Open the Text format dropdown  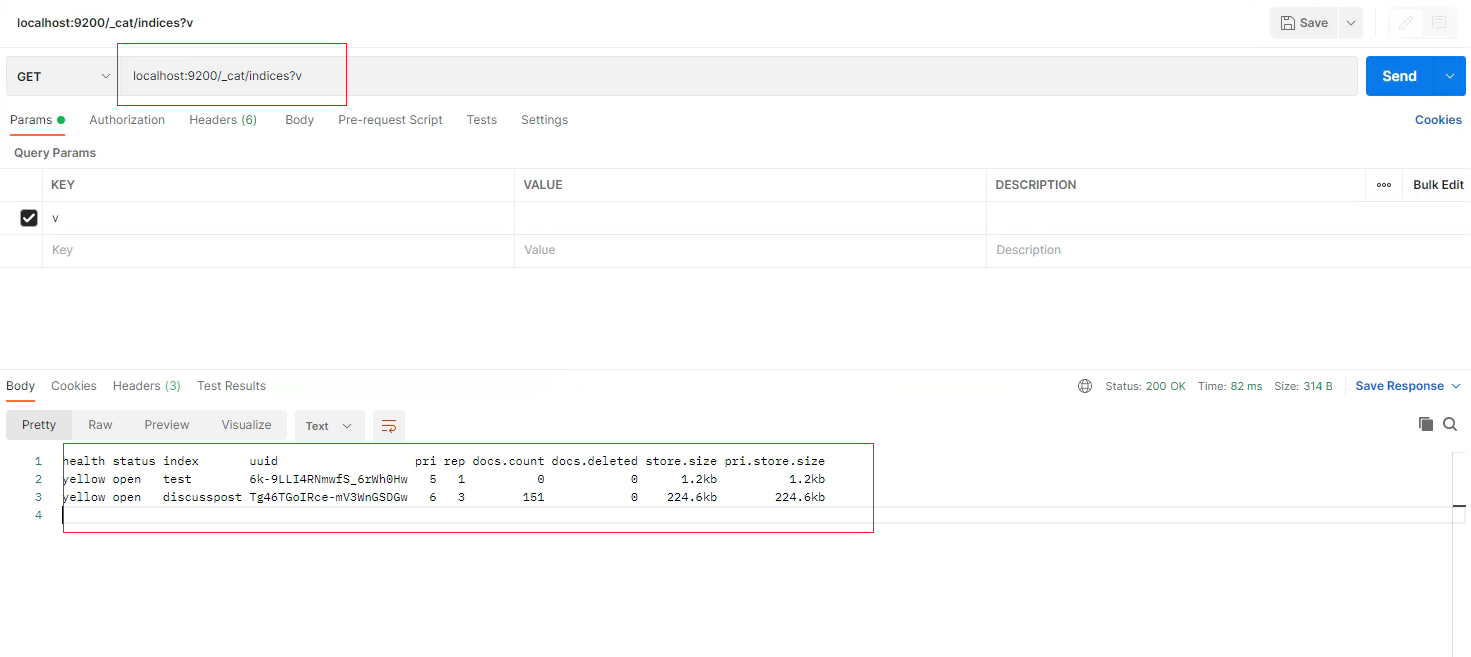(x=329, y=426)
